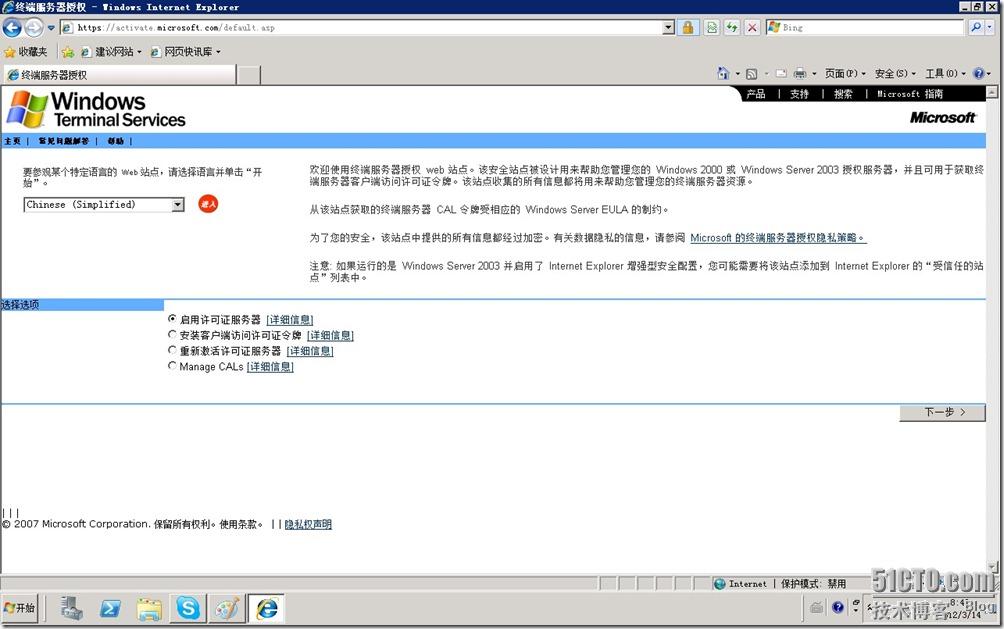Open the Web Slice Gallery (网页快讯库) item

(x=185, y=52)
